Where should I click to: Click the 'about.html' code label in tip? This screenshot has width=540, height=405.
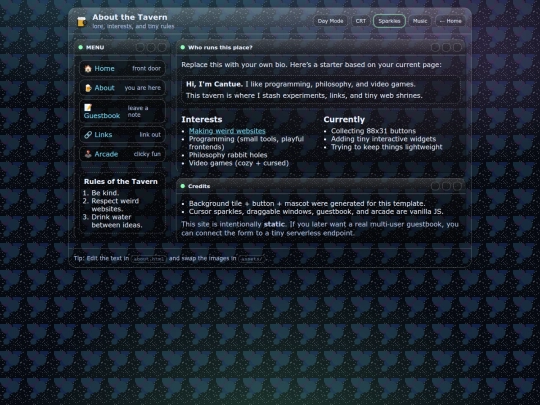coord(149,259)
